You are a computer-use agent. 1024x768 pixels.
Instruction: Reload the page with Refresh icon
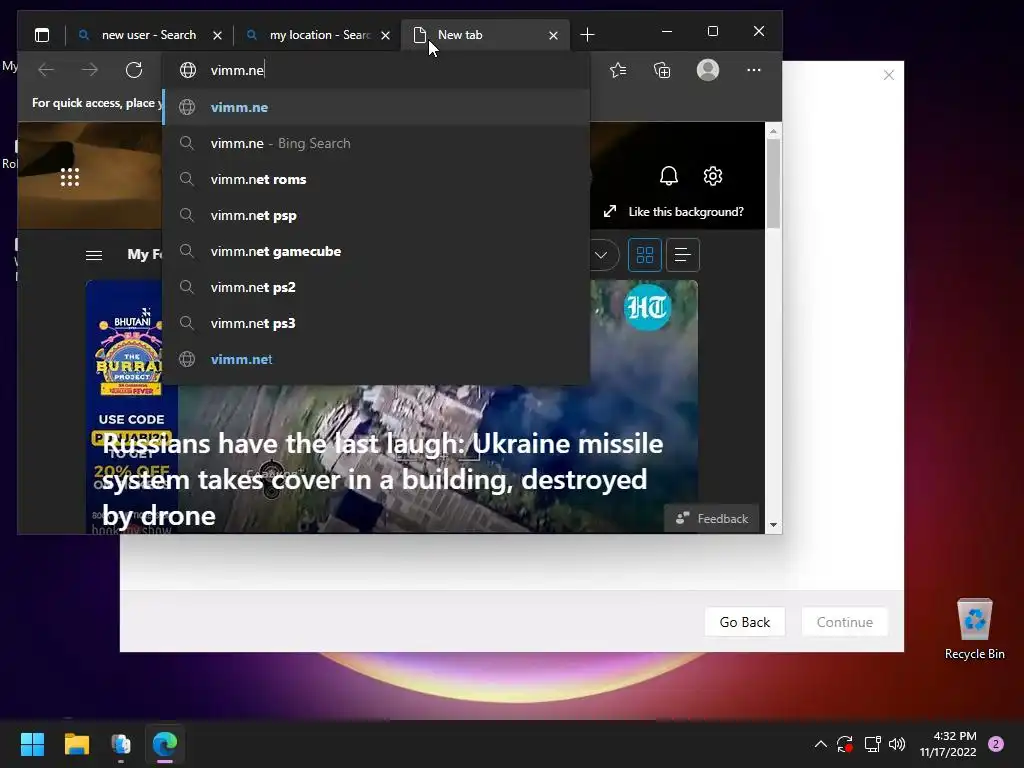[x=134, y=70]
